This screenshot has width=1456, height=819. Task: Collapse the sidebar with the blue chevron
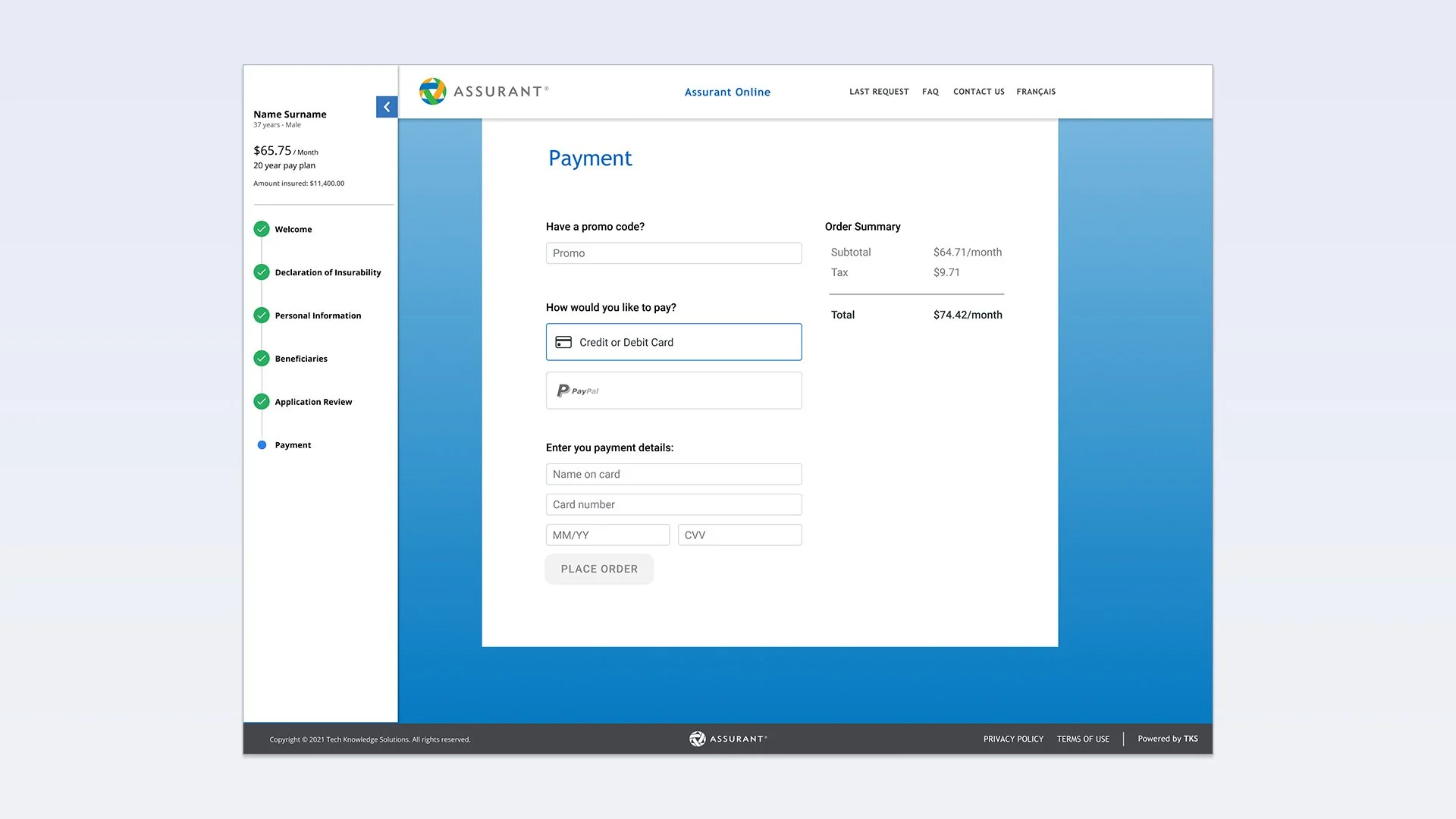pos(387,107)
